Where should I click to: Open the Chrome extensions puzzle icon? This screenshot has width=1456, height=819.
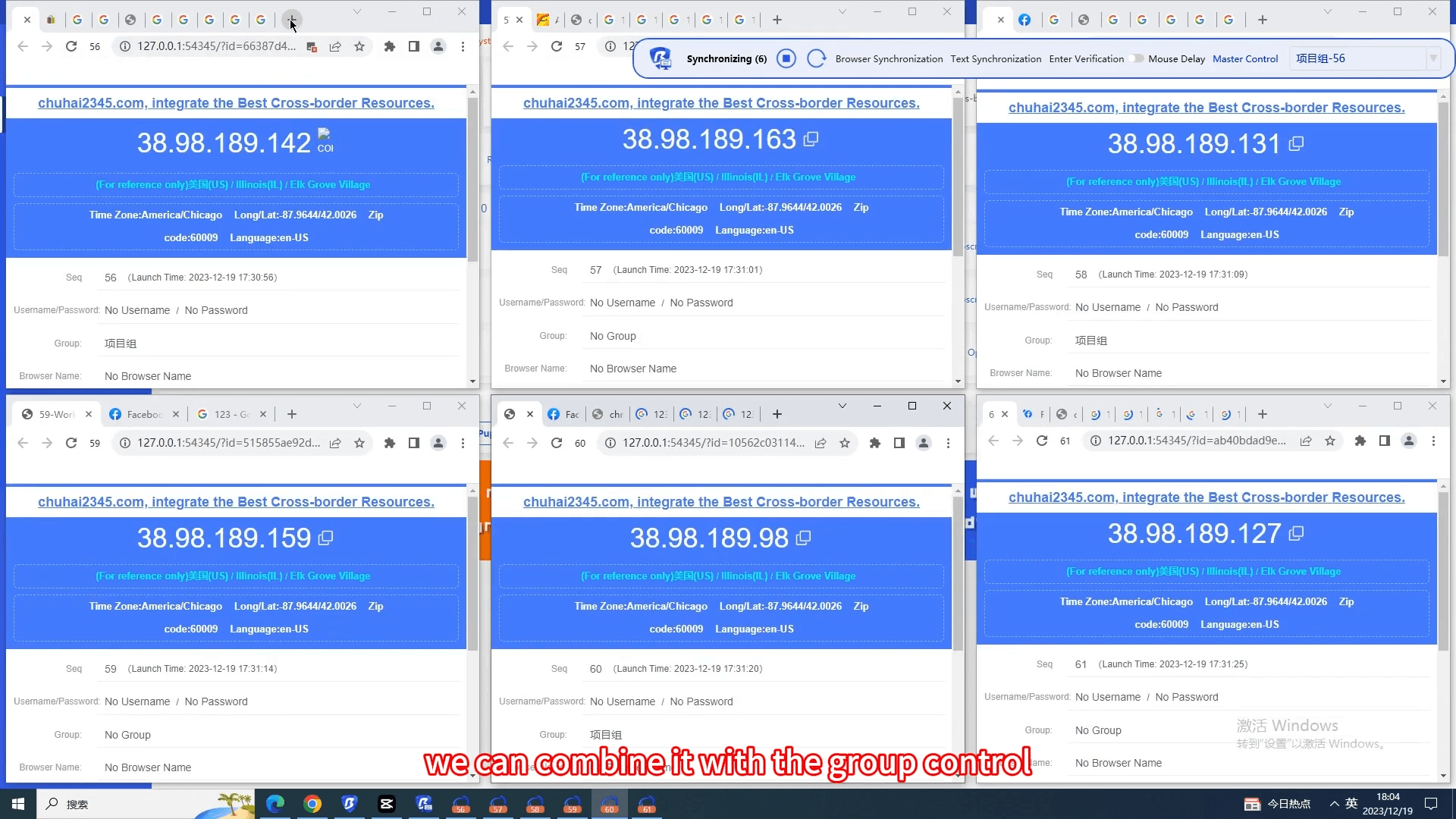click(x=390, y=46)
